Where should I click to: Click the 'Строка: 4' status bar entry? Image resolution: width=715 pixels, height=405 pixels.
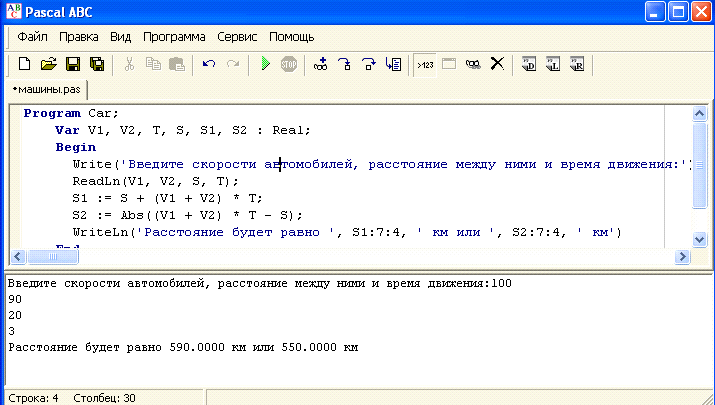click(34, 398)
